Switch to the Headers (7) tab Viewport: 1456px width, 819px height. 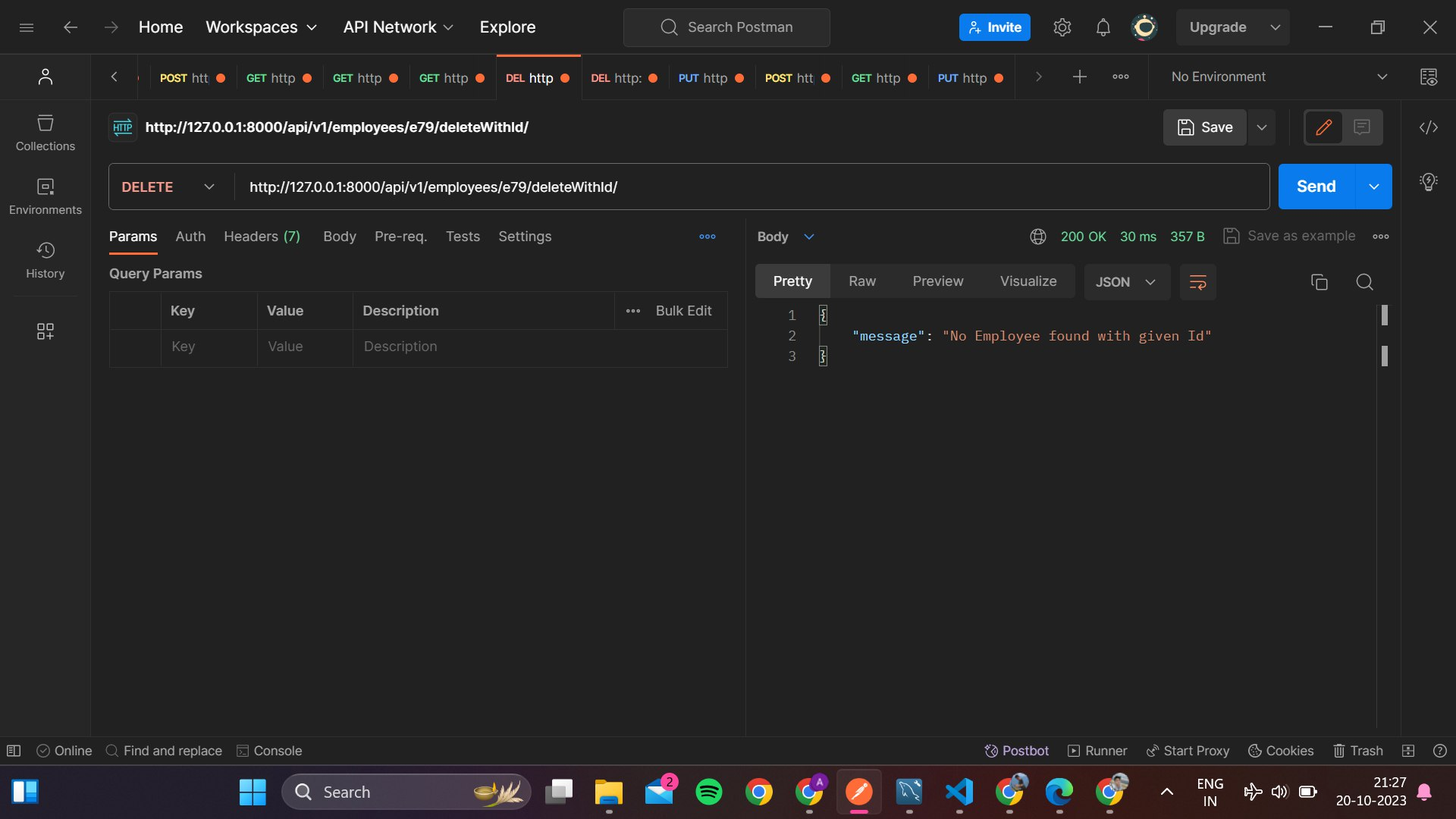point(262,237)
